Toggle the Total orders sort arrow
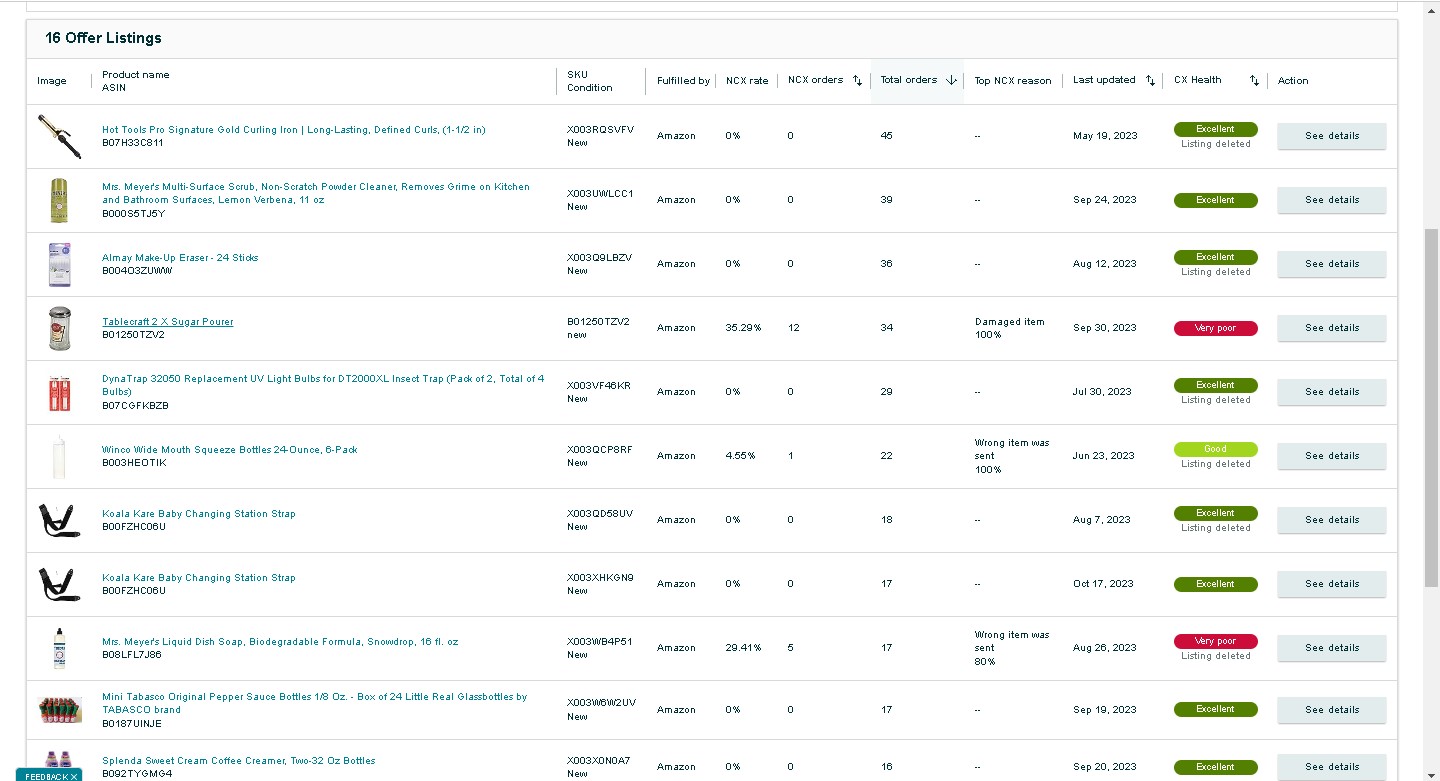Viewport: 1440px width, 781px height. point(951,81)
